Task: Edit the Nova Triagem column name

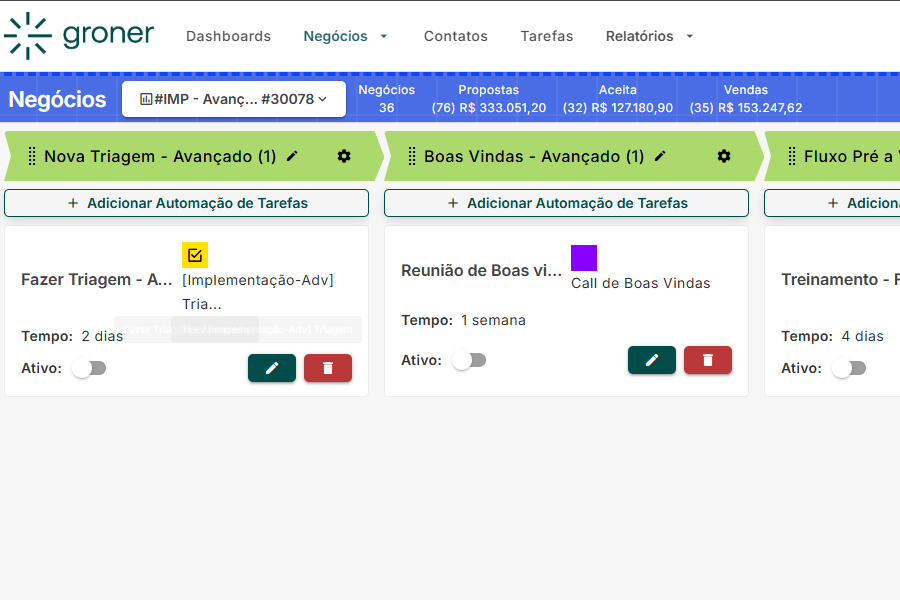Action: tap(291, 156)
